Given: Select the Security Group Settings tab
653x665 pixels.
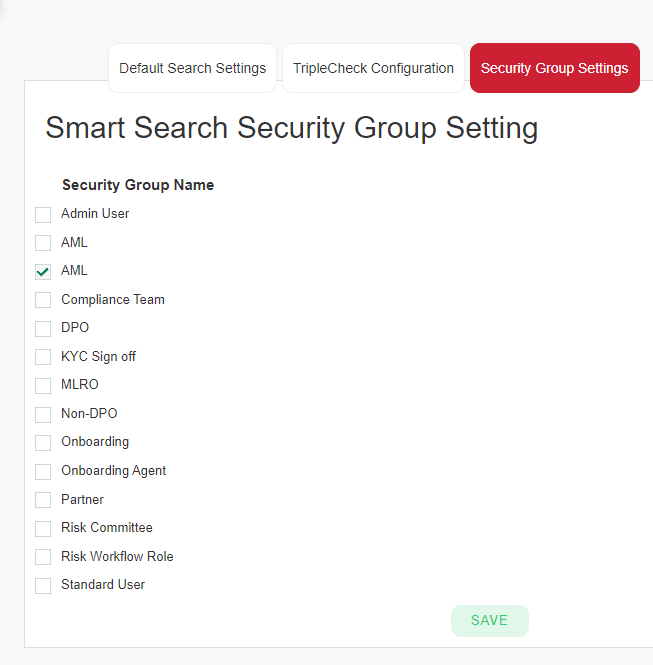Looking at the screenshot, I should pyautogui.click(x=555, y=68).
